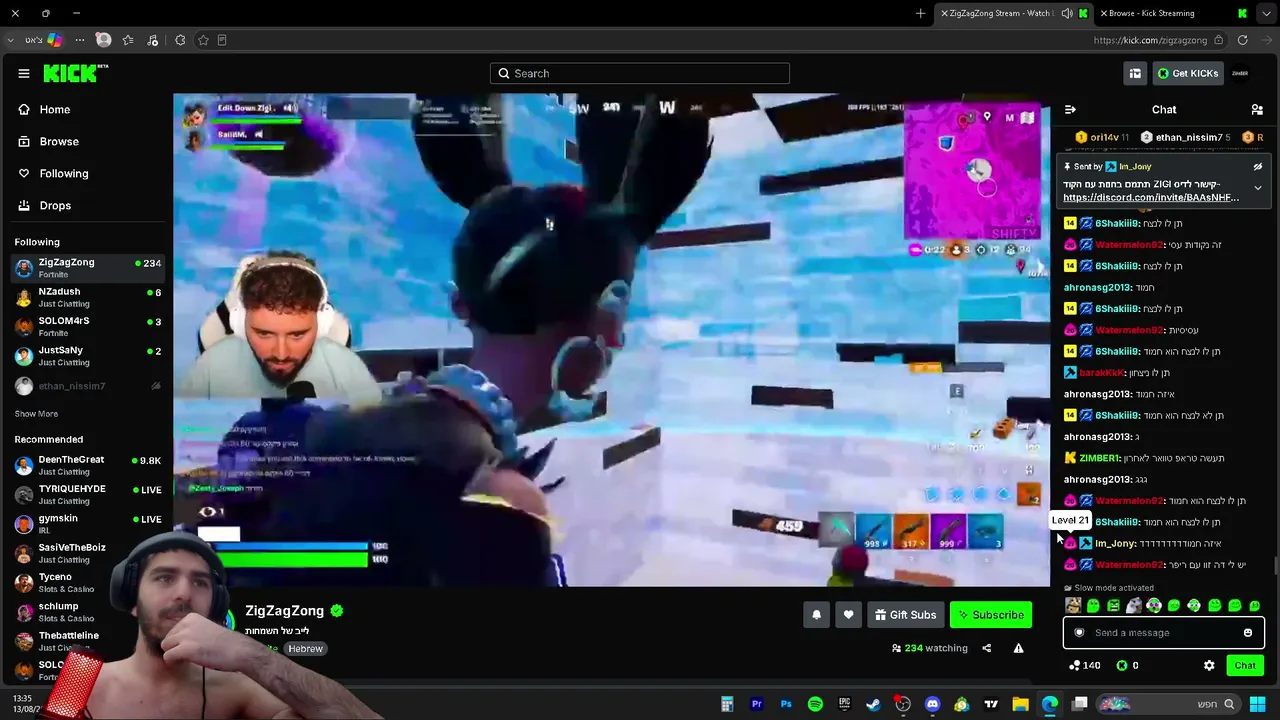1280x720 pixels.
Task: Select the hamster emote in quick emotes
Action: click(x=1073, y=605)
